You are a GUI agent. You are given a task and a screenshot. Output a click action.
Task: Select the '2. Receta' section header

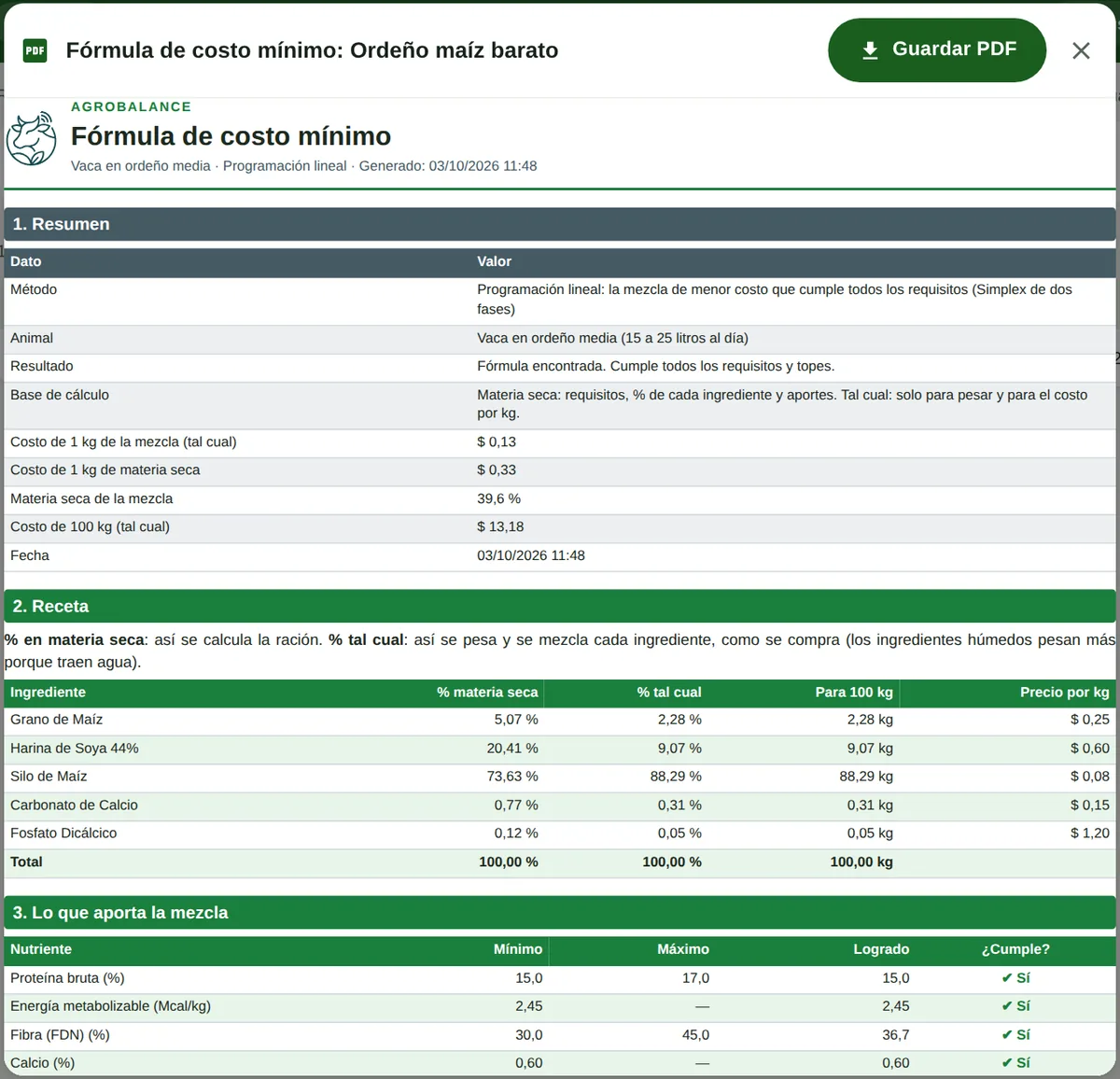[x=560, y=606]
